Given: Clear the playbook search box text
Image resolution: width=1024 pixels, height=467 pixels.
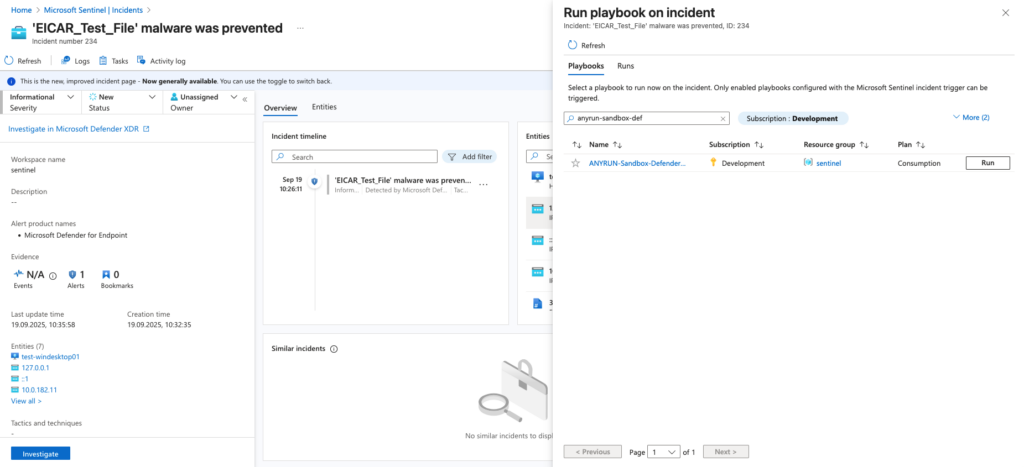Looking at the screenshot, I should coord(723,118).
